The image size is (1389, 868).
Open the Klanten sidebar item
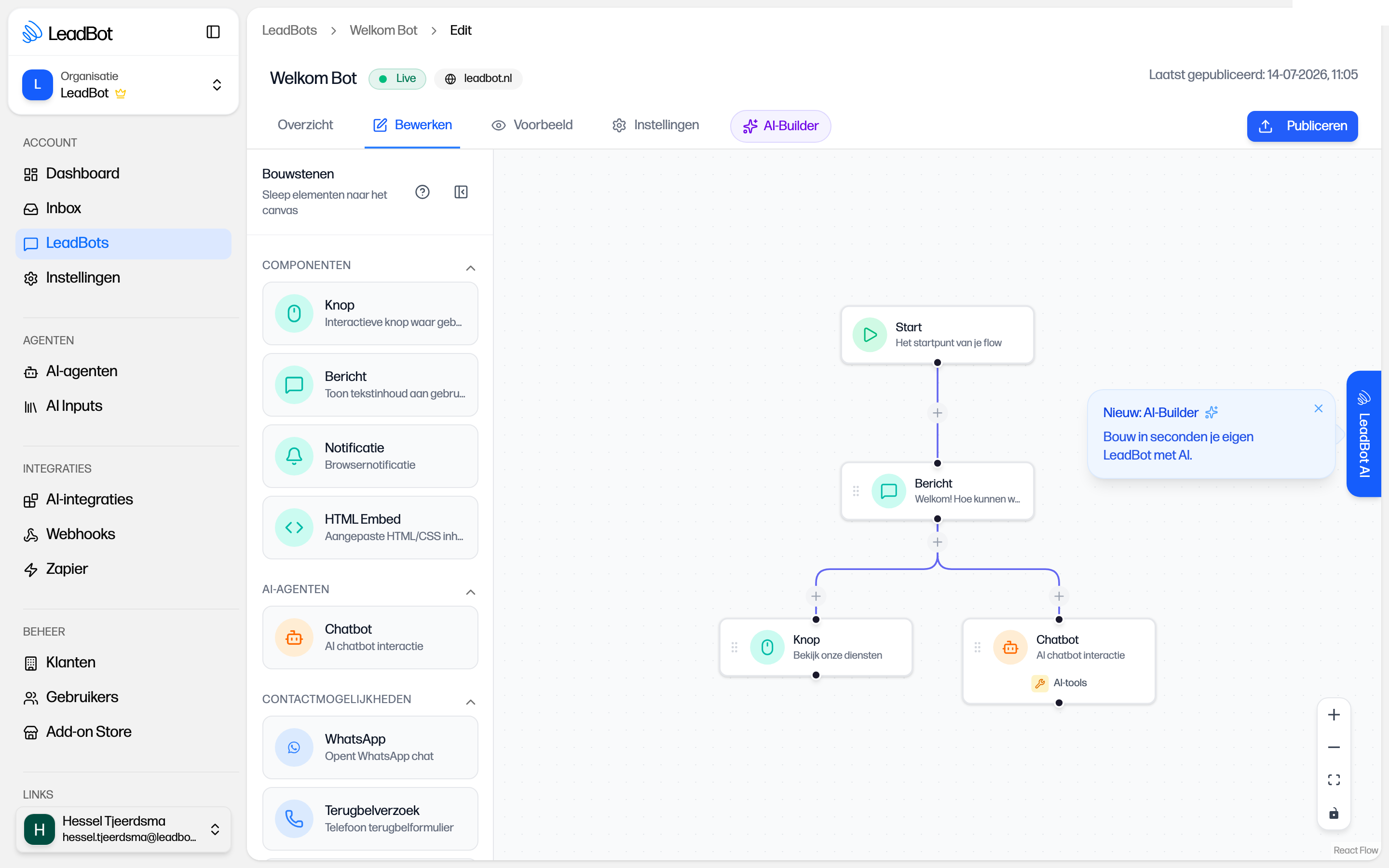pos(123,663)
